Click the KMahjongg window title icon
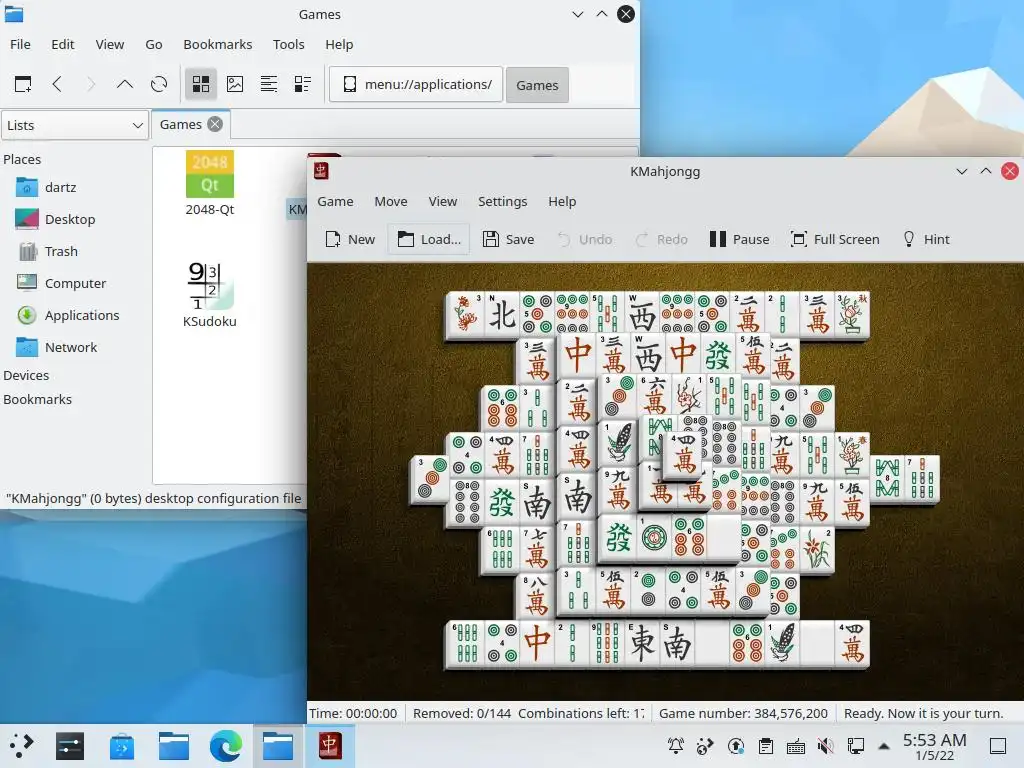This screenshot has width=1024, height=768. click(321, 171)
